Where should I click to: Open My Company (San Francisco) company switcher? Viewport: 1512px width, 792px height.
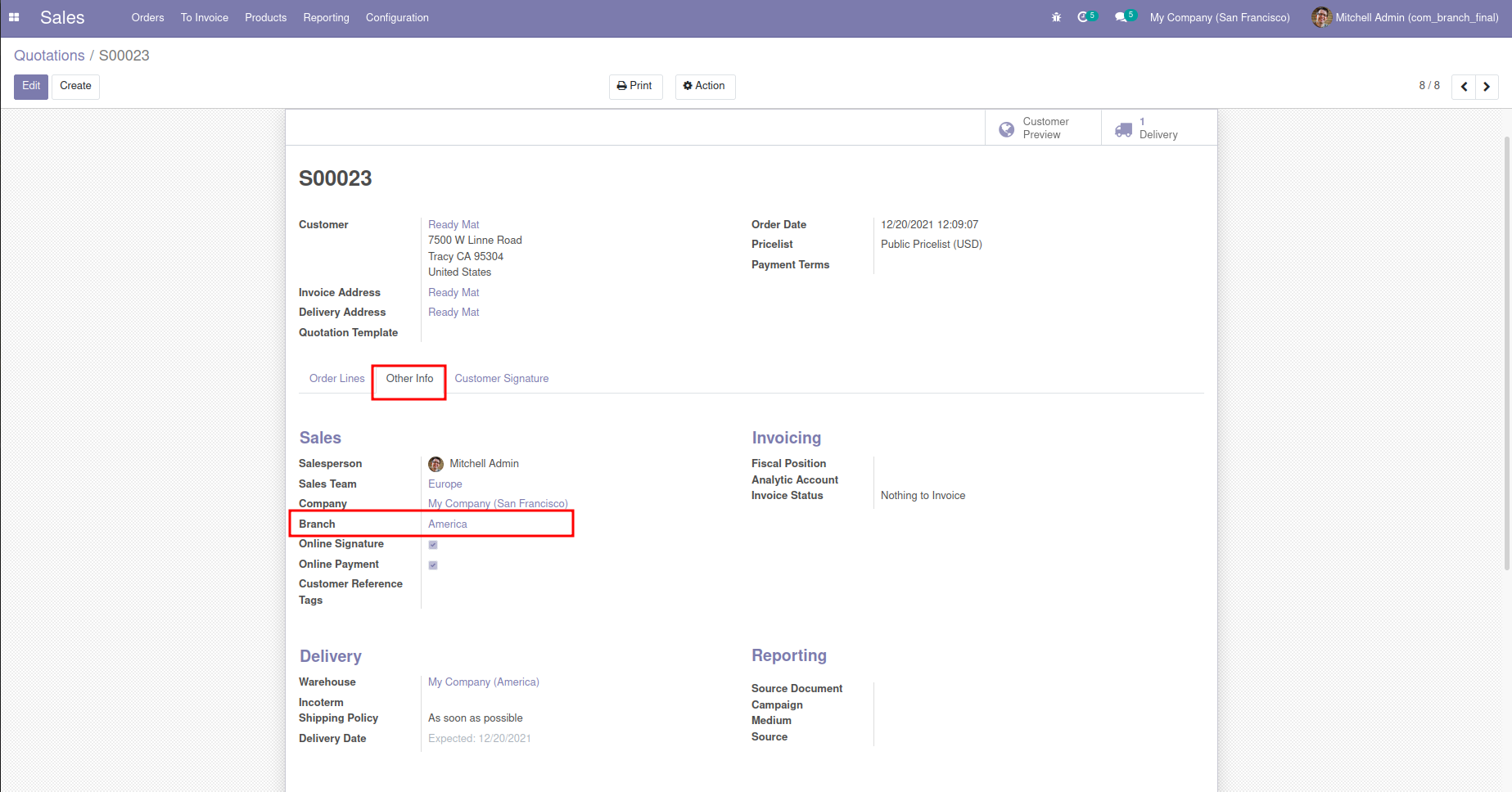1219,17
